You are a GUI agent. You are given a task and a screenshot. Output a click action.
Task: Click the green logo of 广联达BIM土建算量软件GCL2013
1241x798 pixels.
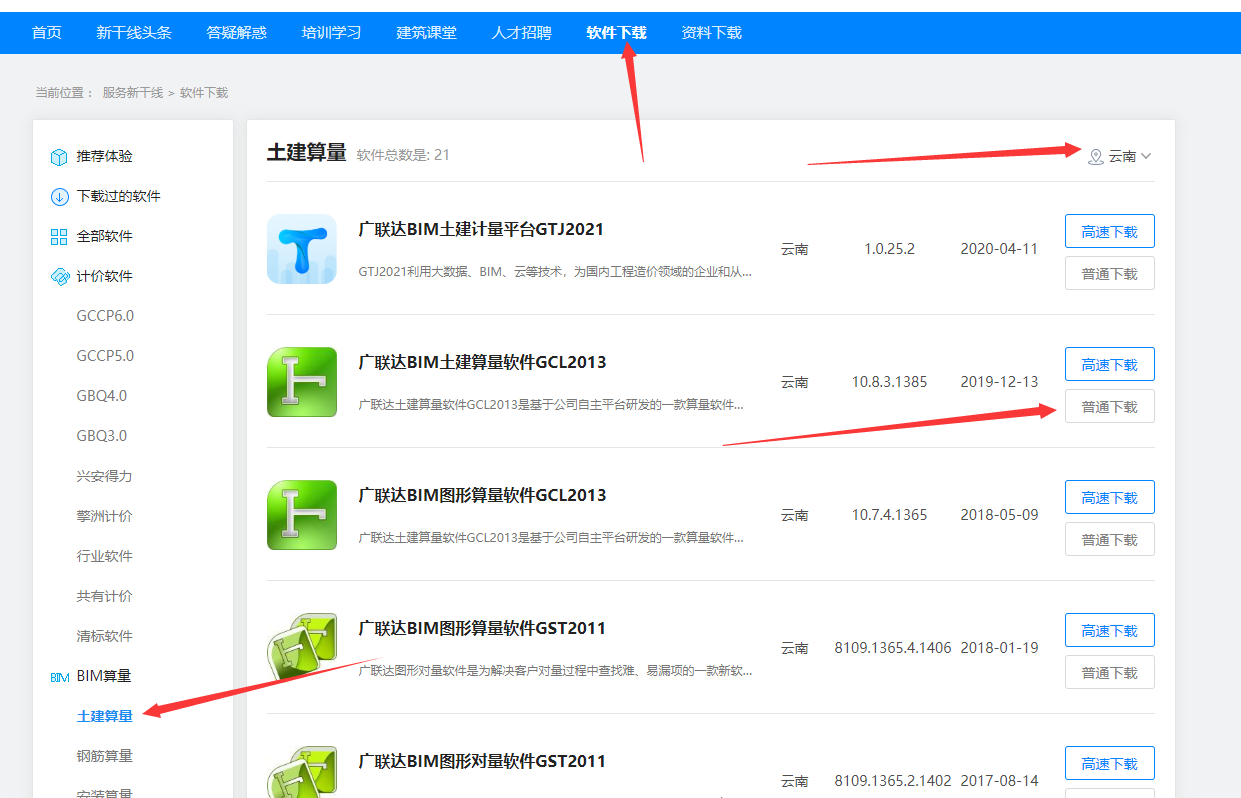coord(302,382)
